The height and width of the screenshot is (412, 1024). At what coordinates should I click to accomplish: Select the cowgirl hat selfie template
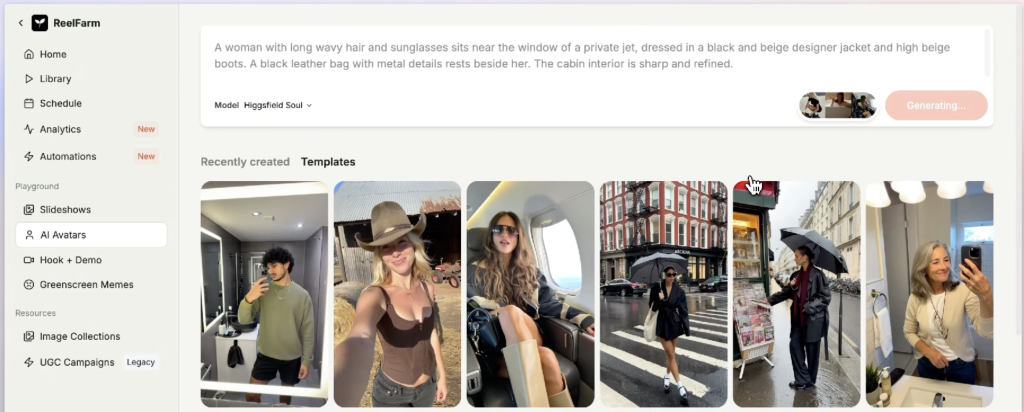point(397,294)
